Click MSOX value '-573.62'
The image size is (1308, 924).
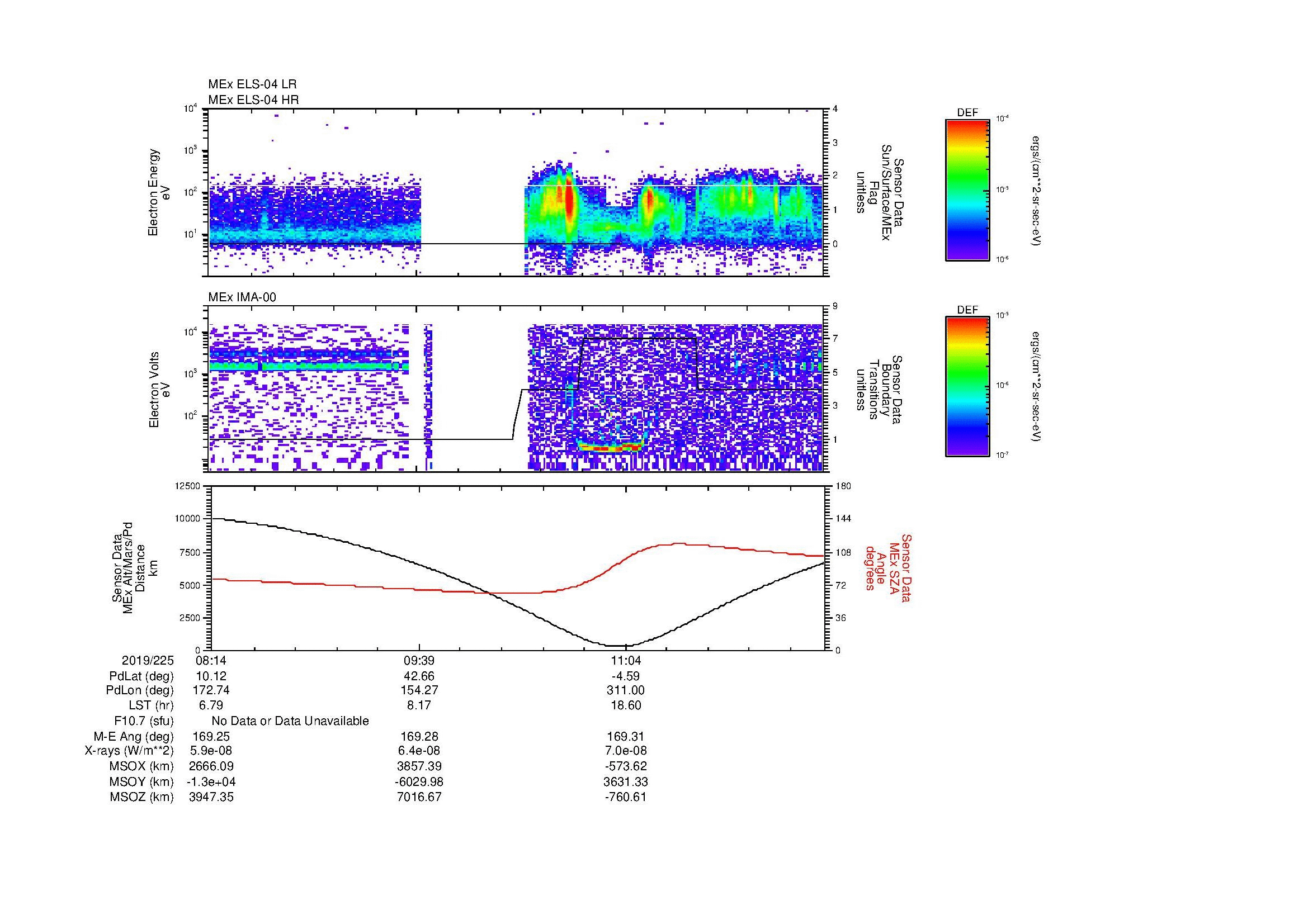[626, 766]
